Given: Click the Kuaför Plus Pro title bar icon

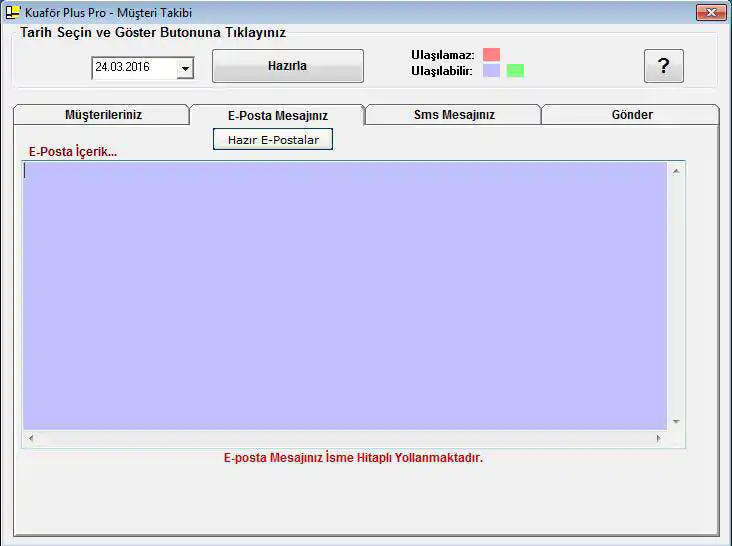Looking at the screenshot, I should pos(12,13).
